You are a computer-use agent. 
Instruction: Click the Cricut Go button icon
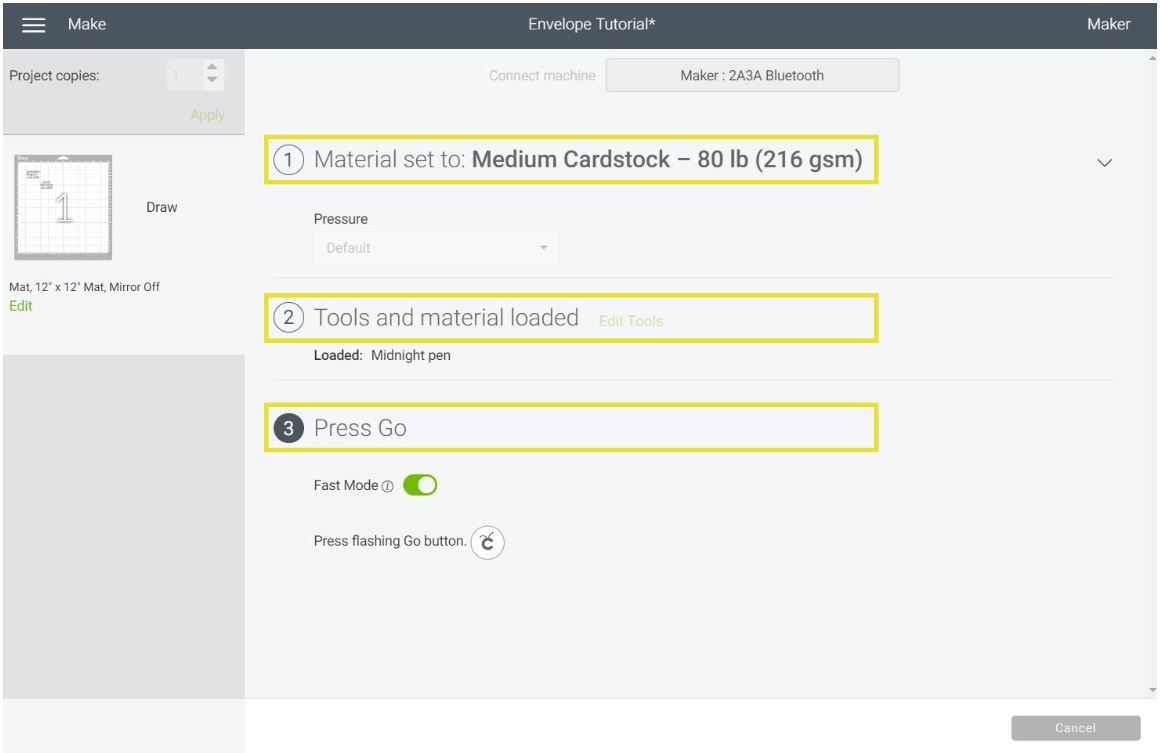pos(488,542)
